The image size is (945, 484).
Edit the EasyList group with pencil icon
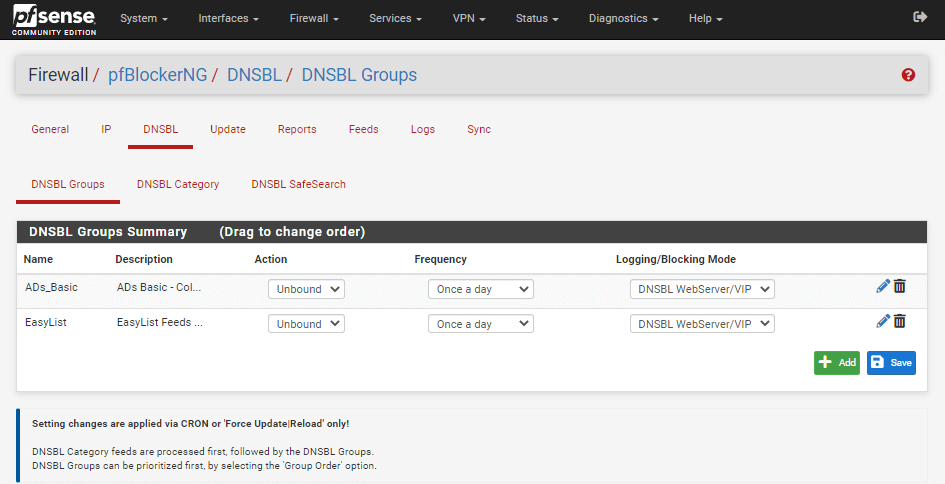click(882, 322)
